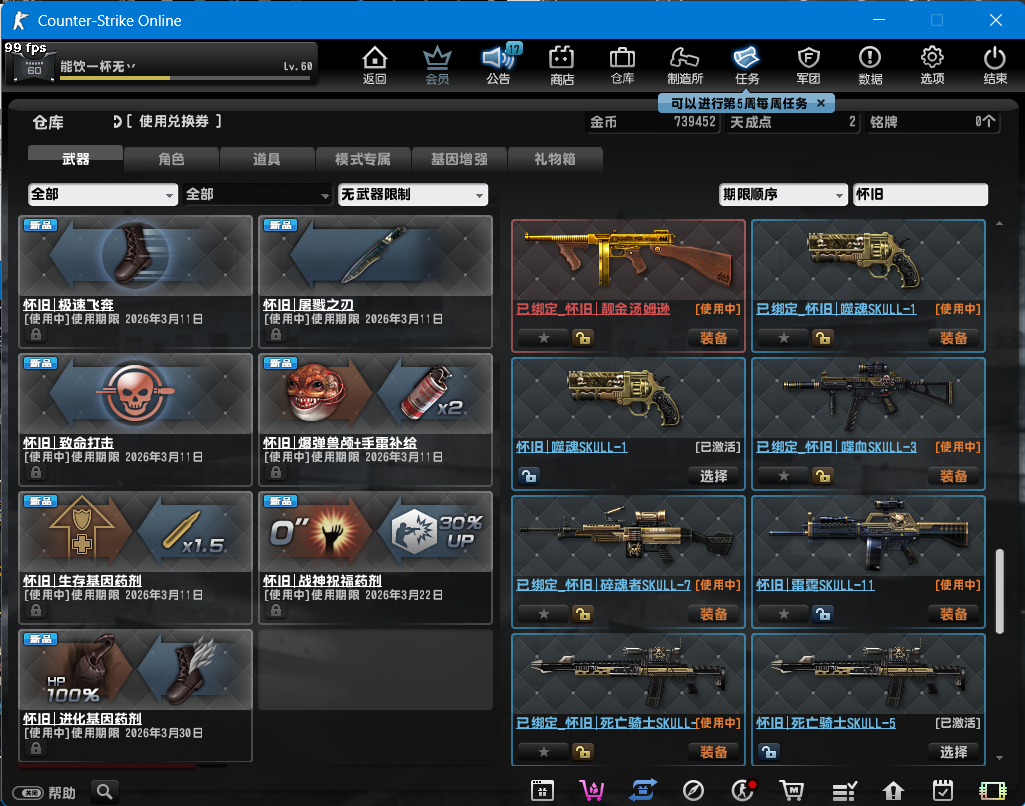Screen dimensions: 1025x806
Task: Expand the second 全部 dark dropdown
Action: (258, 194)
